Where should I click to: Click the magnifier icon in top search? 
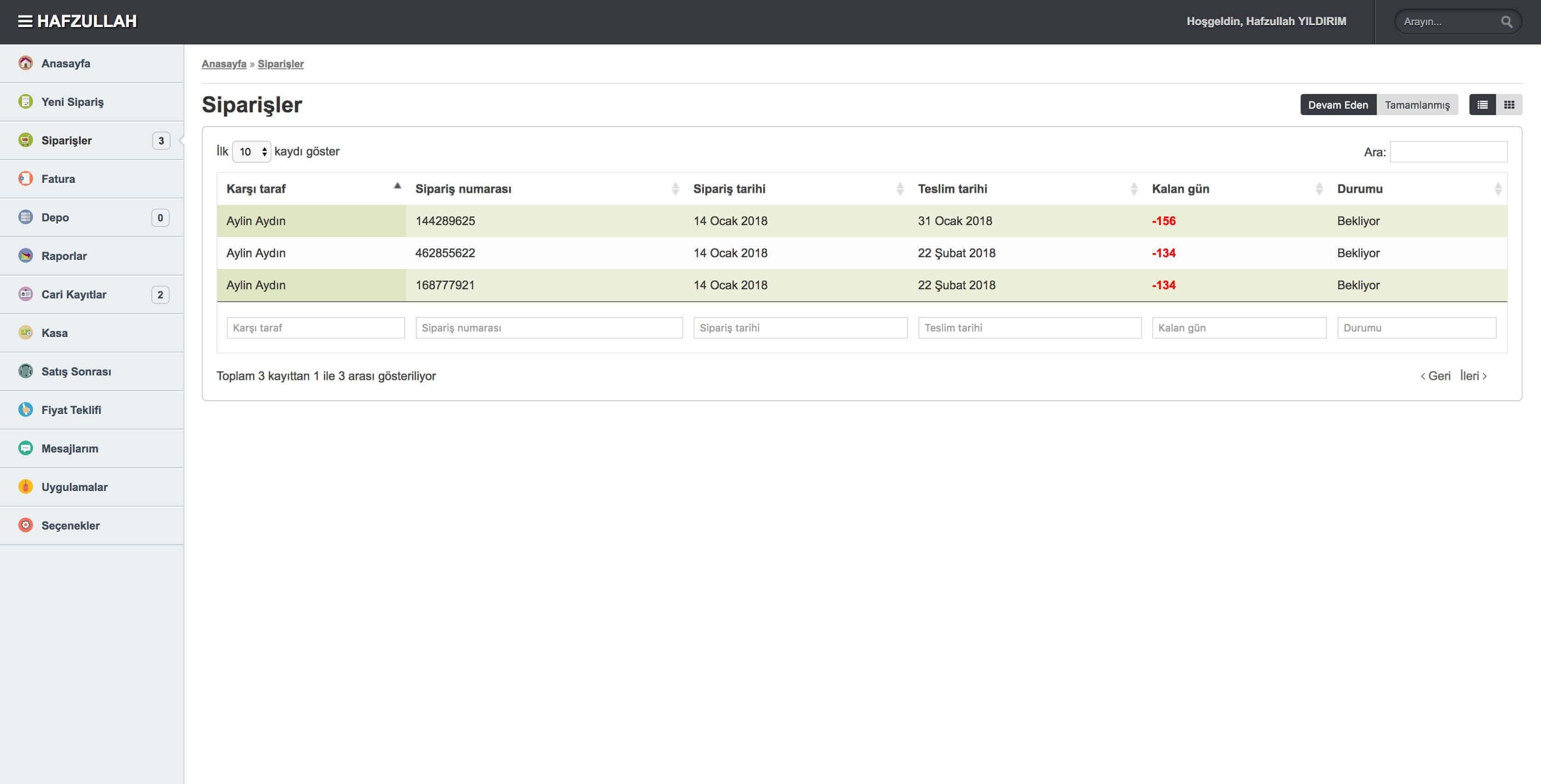pos(1506,22)
